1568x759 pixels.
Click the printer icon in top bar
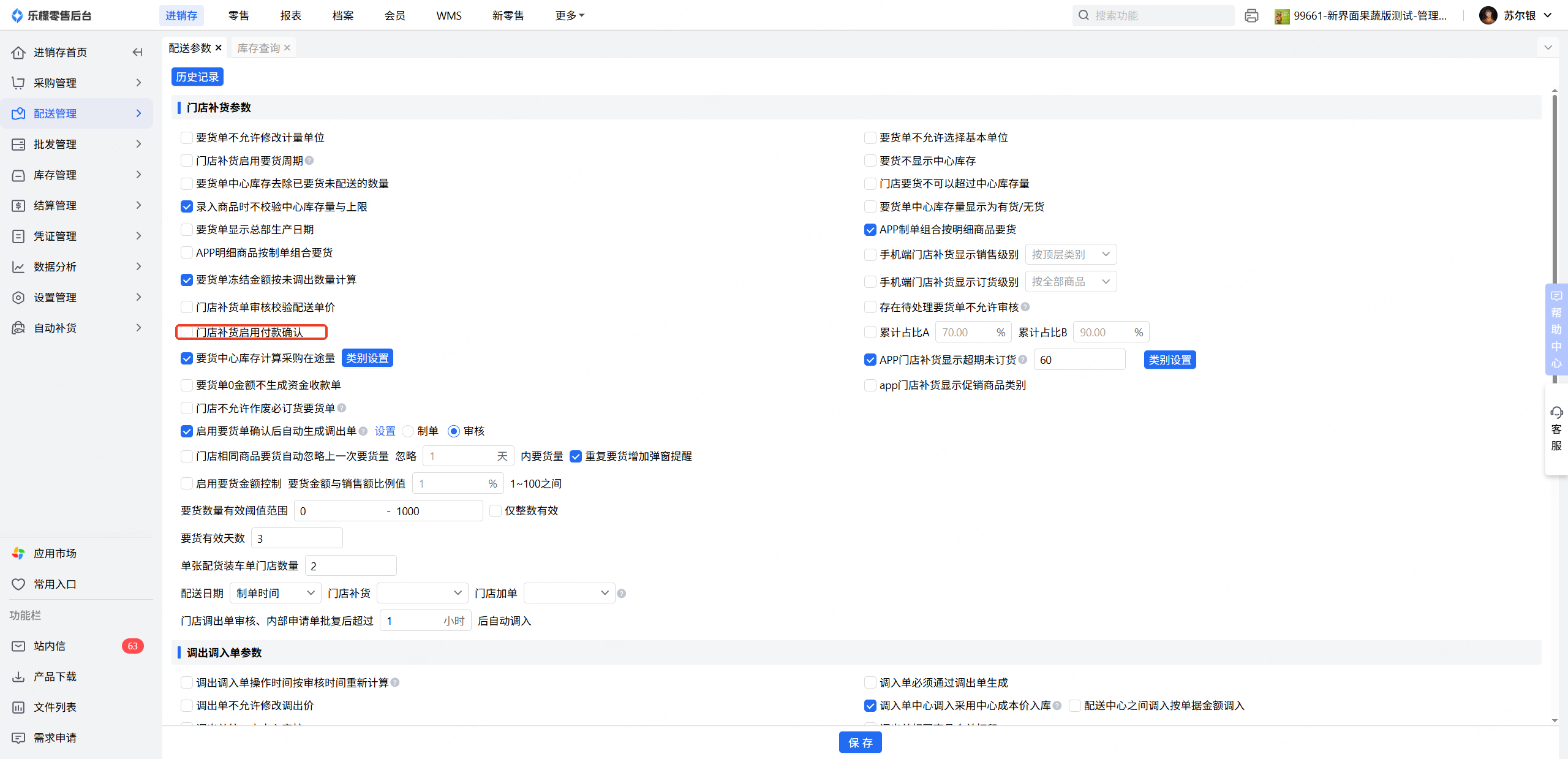pyautogui.click(x=1251, y=16)
